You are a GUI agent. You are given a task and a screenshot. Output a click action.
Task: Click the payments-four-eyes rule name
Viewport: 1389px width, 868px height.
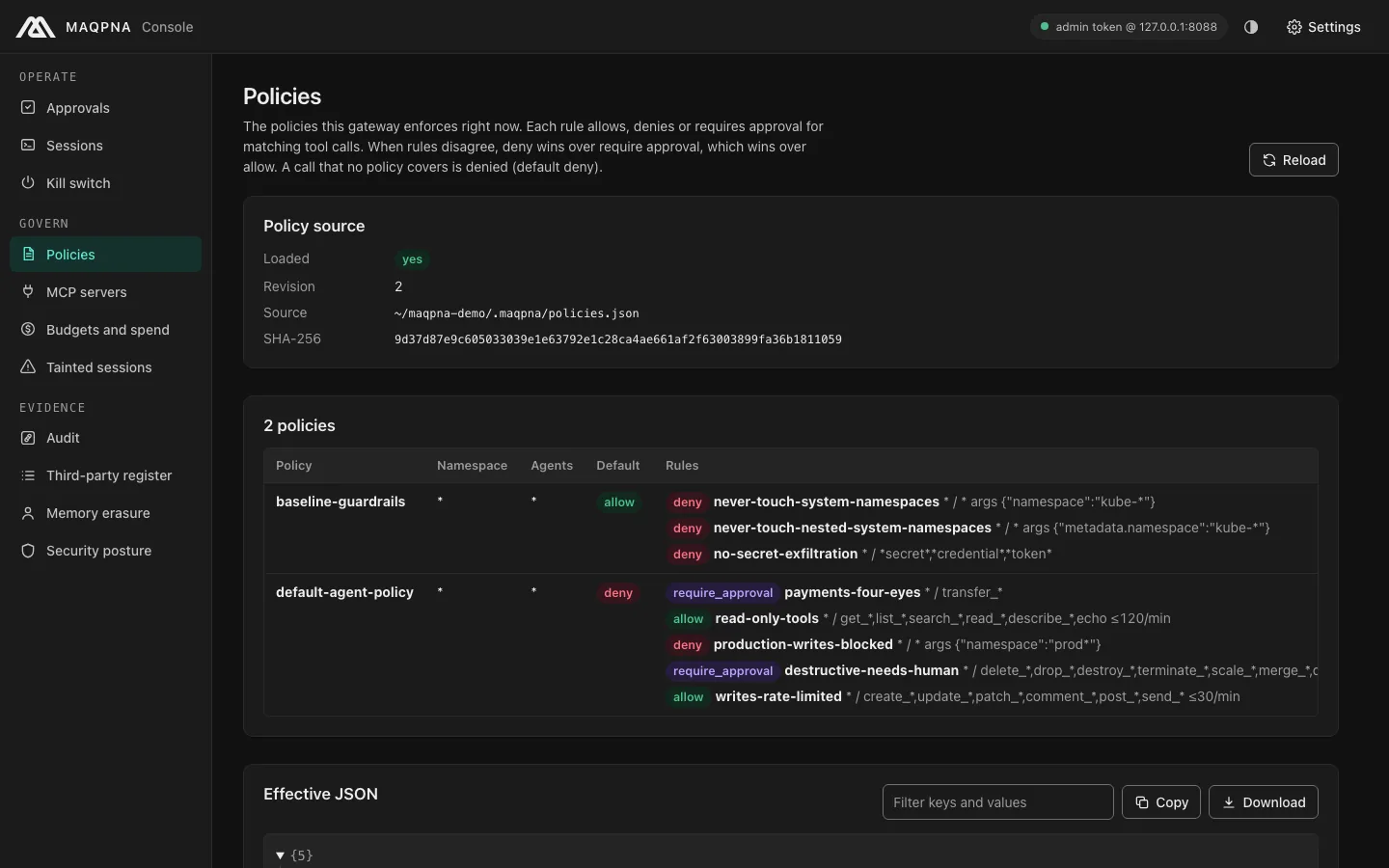pyautogui.click(x=852, y=592)
